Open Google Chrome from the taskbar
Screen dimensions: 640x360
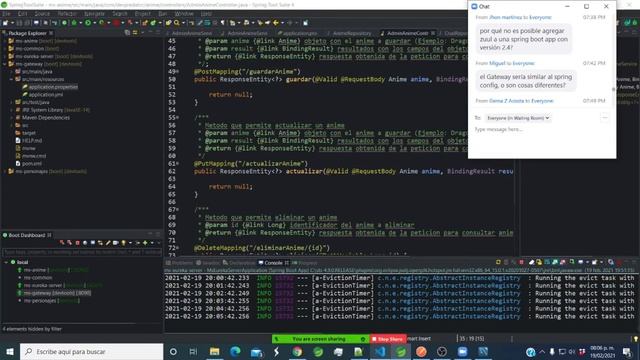(297, 351)
